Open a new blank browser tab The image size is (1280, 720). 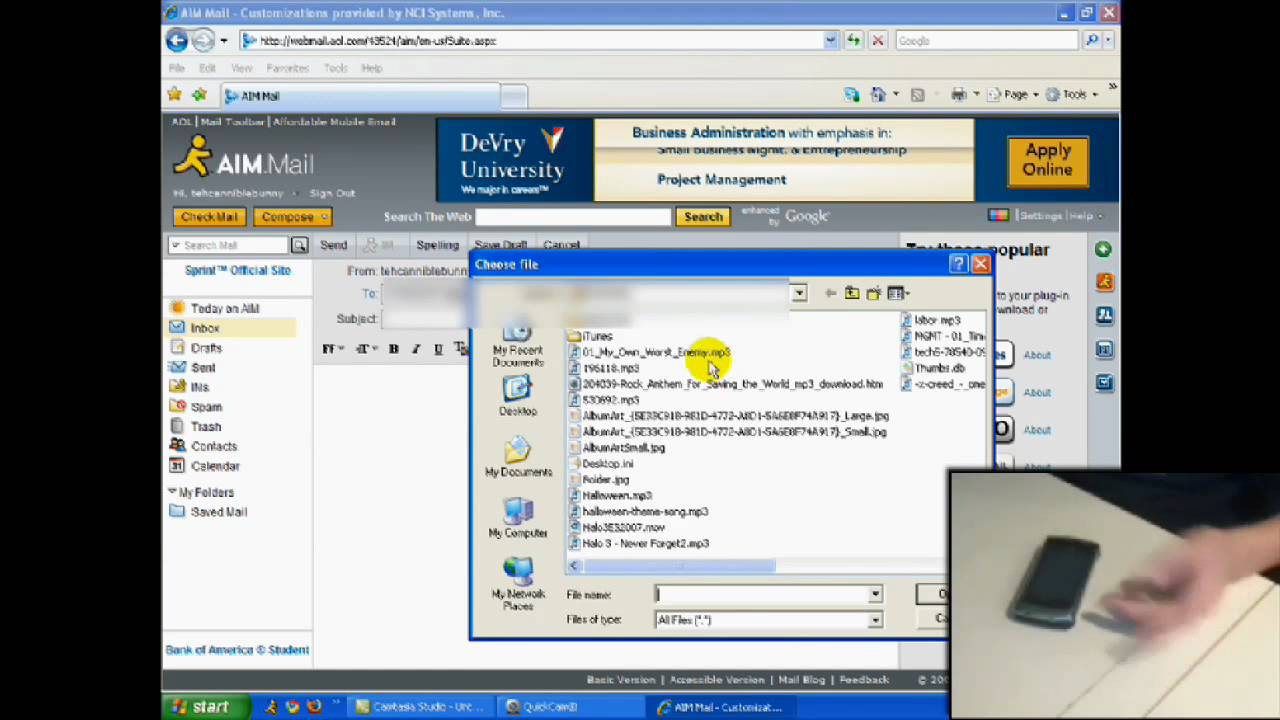(x=513, y=96)
